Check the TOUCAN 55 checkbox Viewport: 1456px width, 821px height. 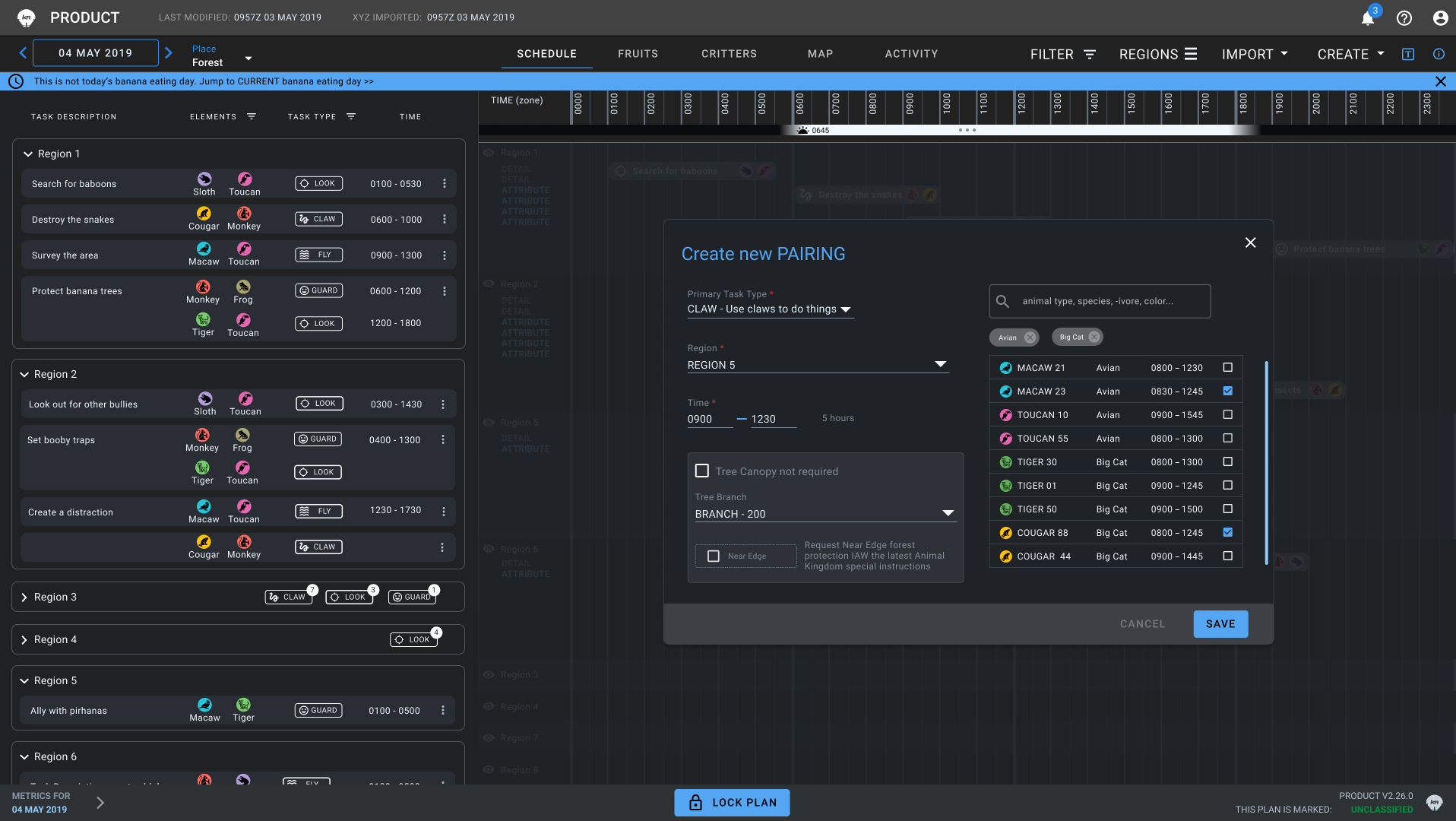pyautogui.click(x=1227, y=438)
